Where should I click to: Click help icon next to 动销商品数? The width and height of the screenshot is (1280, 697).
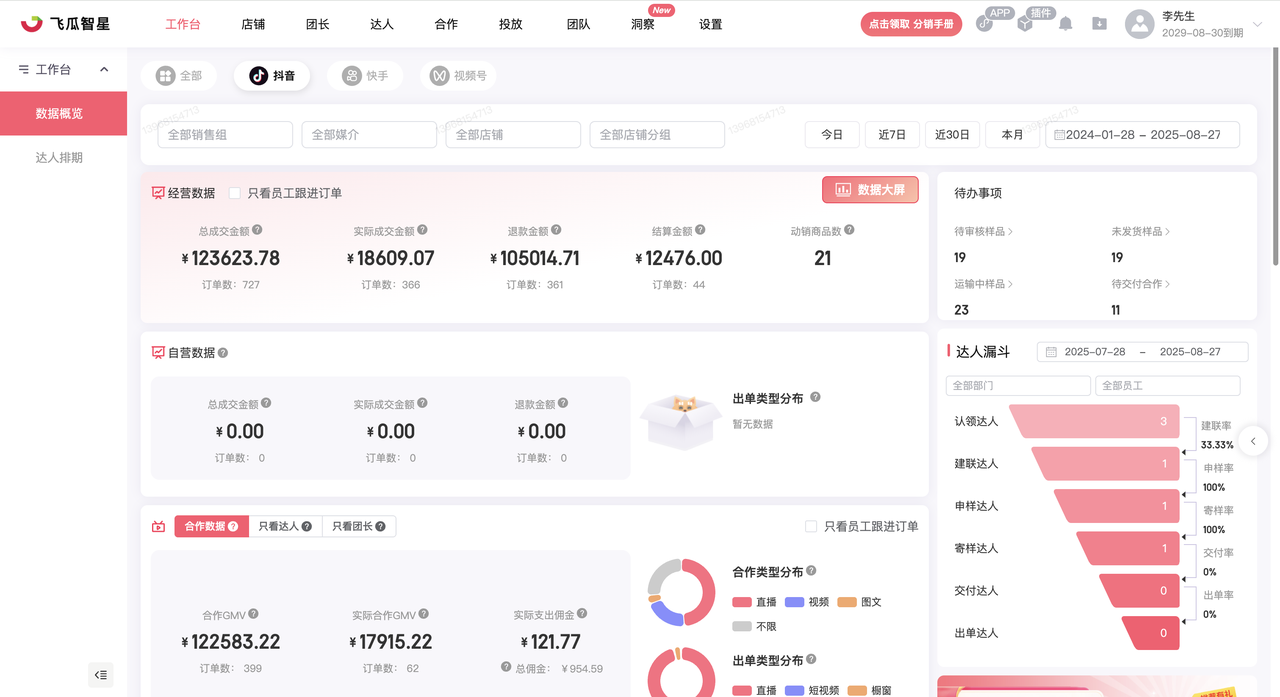(849, 230)
